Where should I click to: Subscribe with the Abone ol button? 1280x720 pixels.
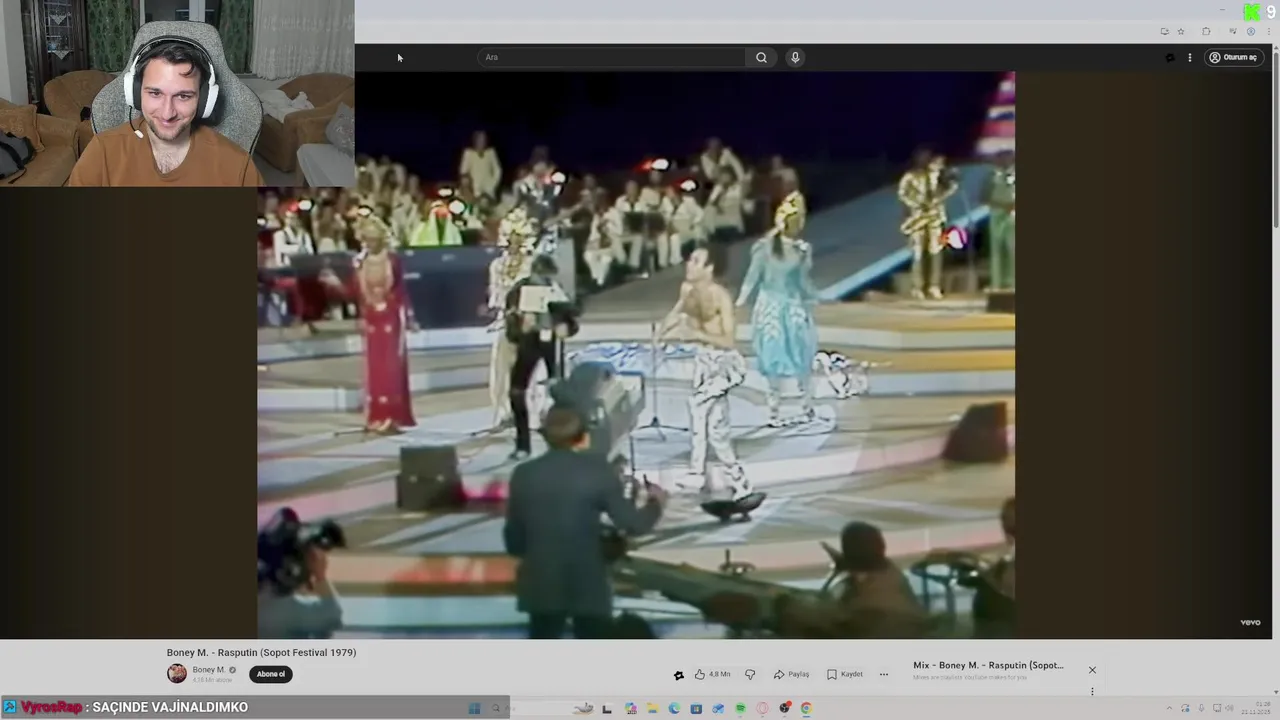tap(271, 674)
